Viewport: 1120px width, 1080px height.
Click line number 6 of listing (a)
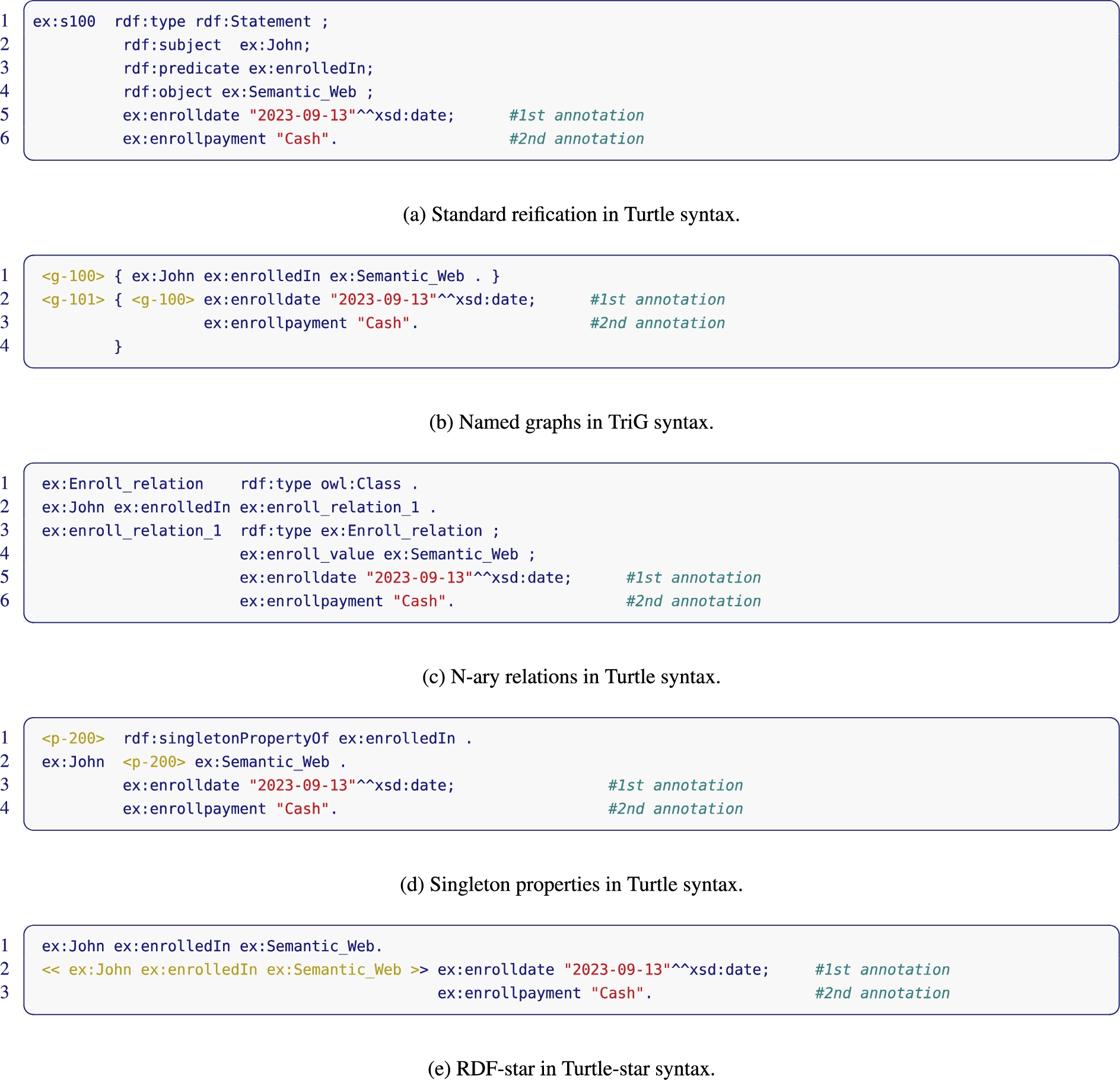click(x=5, y=138)
